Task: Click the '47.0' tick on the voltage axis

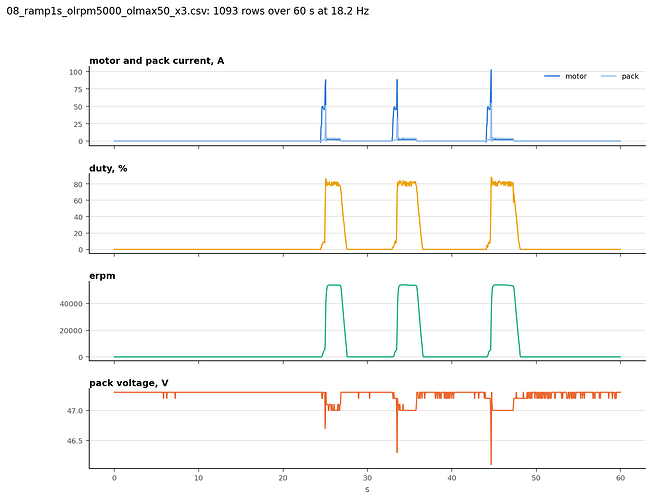Action: pos(75,411)
